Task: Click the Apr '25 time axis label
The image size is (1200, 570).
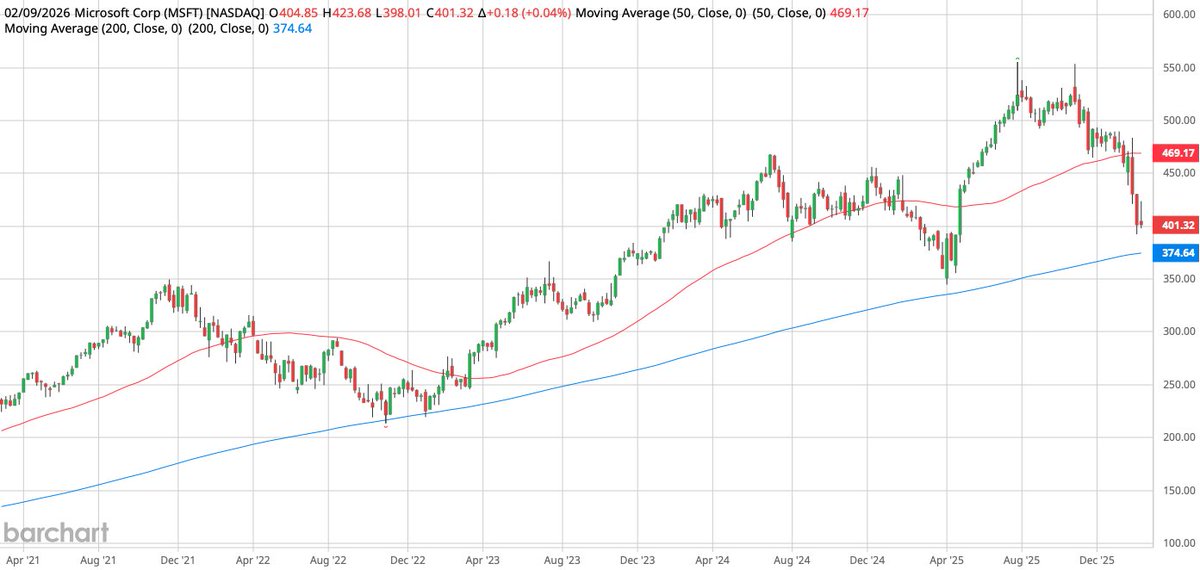Action: pyautogui.click(x=946, y=561)
